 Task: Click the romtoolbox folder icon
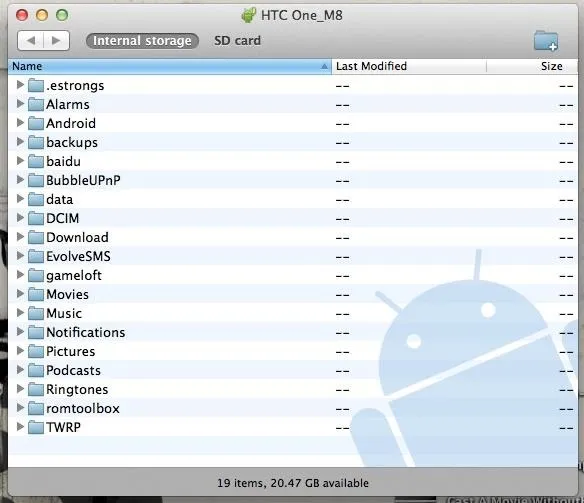point(36,408)
